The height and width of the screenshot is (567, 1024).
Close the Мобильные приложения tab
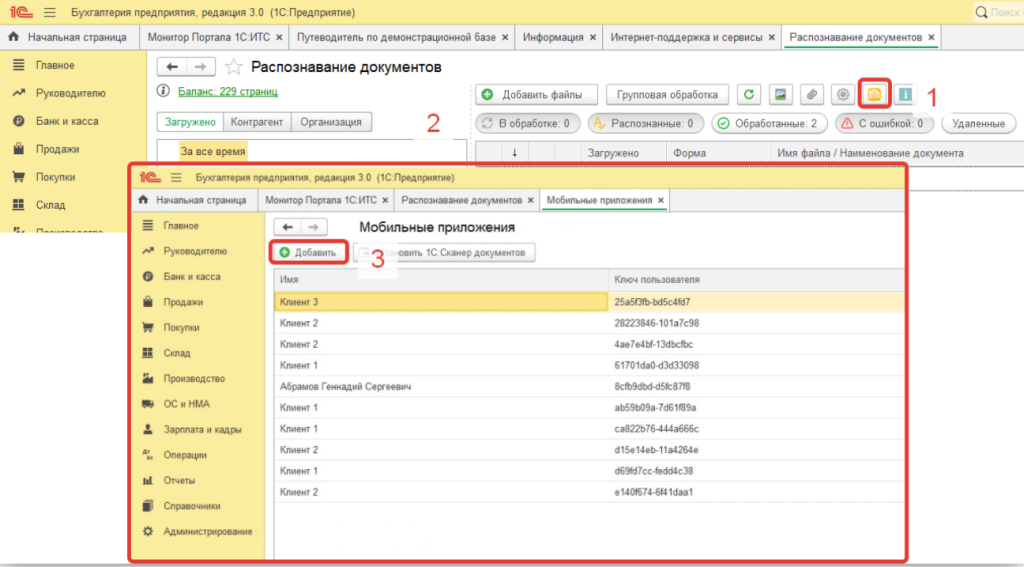(661, 201)
